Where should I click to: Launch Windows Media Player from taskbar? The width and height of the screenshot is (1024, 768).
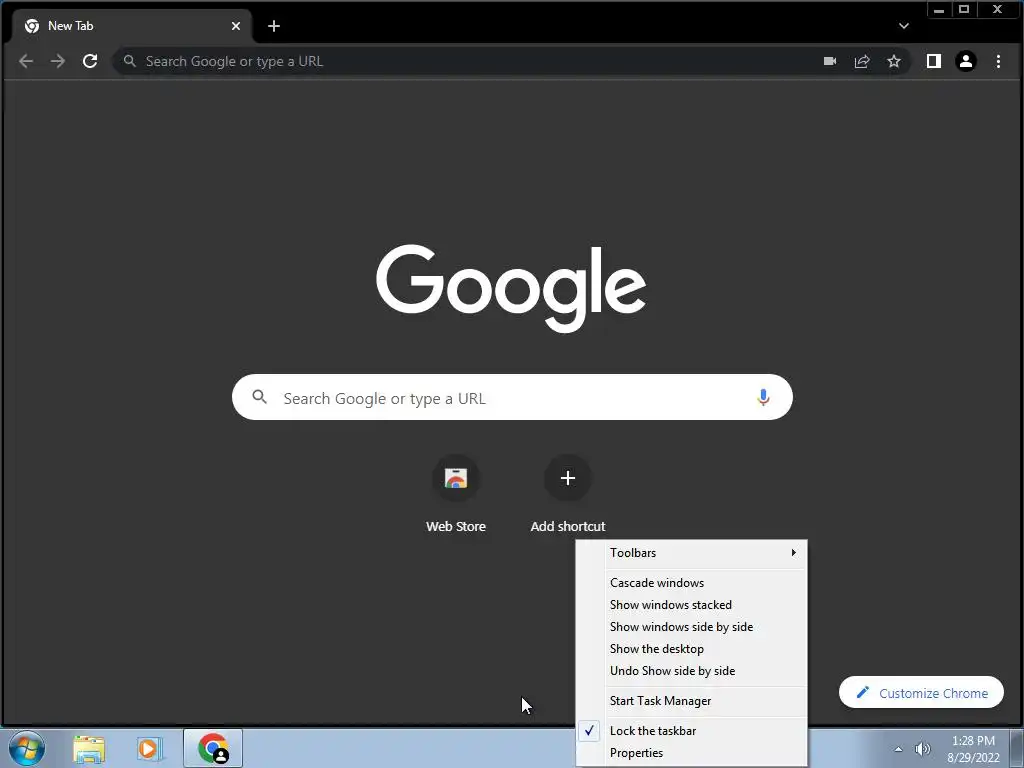pos(149,748)
